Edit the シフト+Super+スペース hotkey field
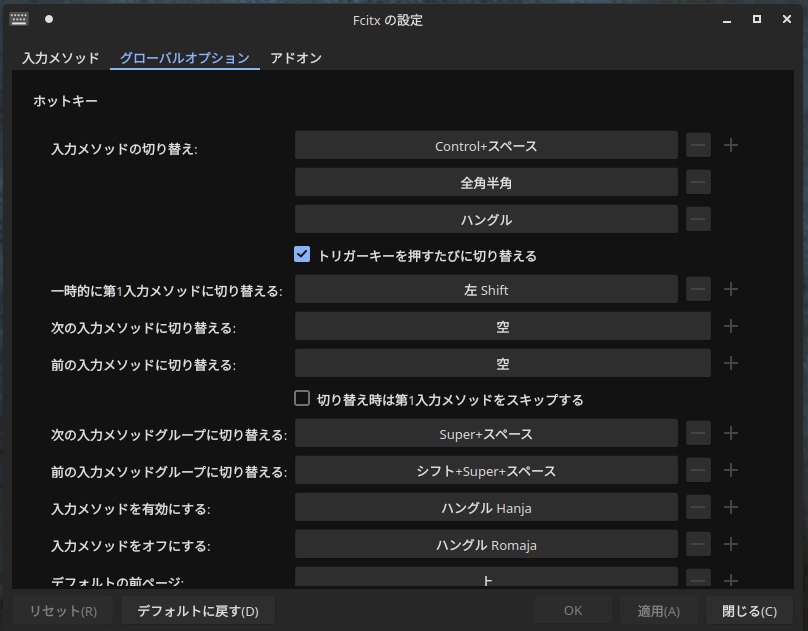Viewport: 808px width, 631px height. [x=486, y=470]
